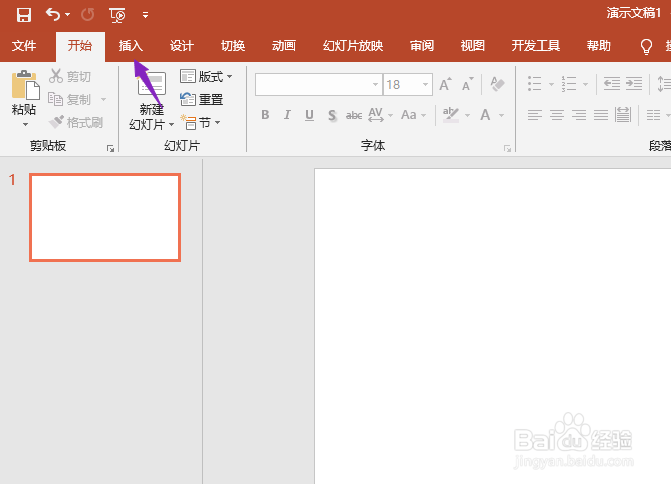Open character spacing AV icon

pos(375,115)
